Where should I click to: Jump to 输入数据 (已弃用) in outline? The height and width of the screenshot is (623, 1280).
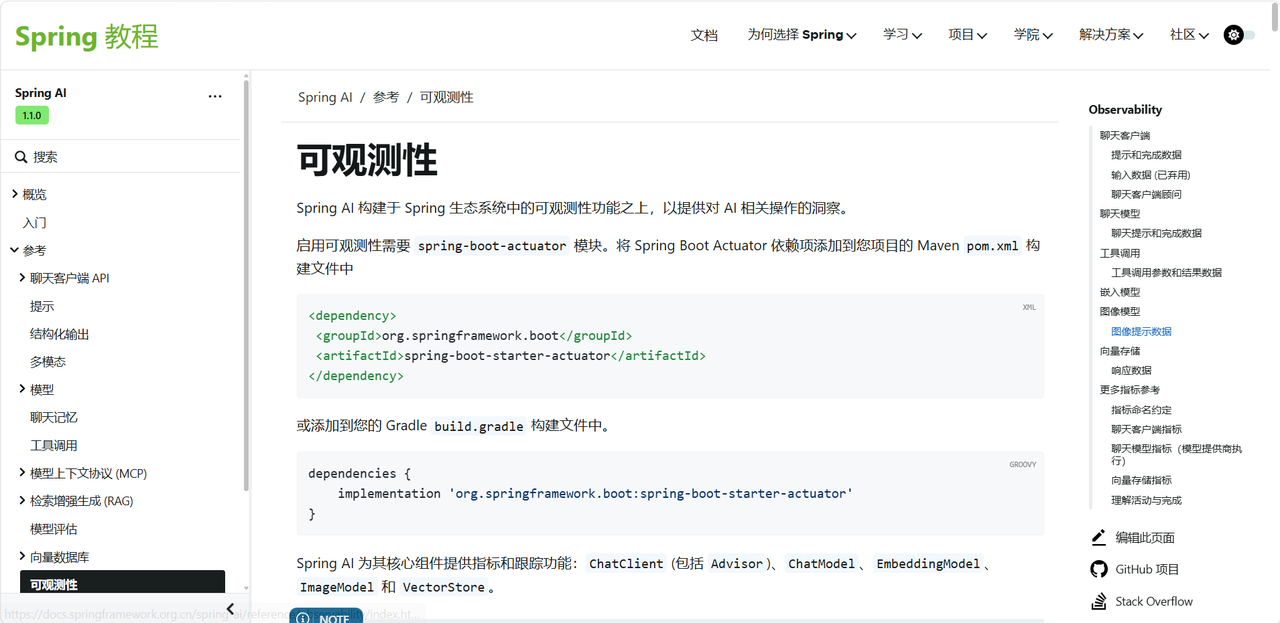[x=1151, y=175]
